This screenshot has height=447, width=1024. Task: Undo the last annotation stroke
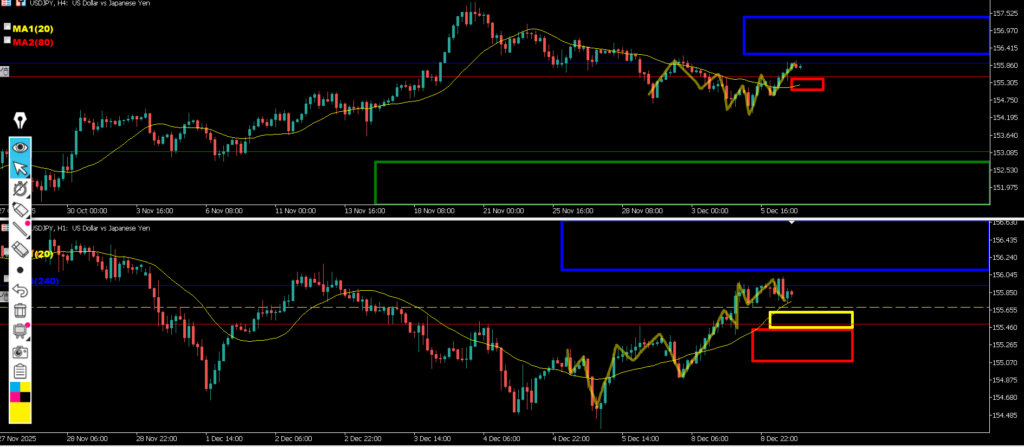20,290
